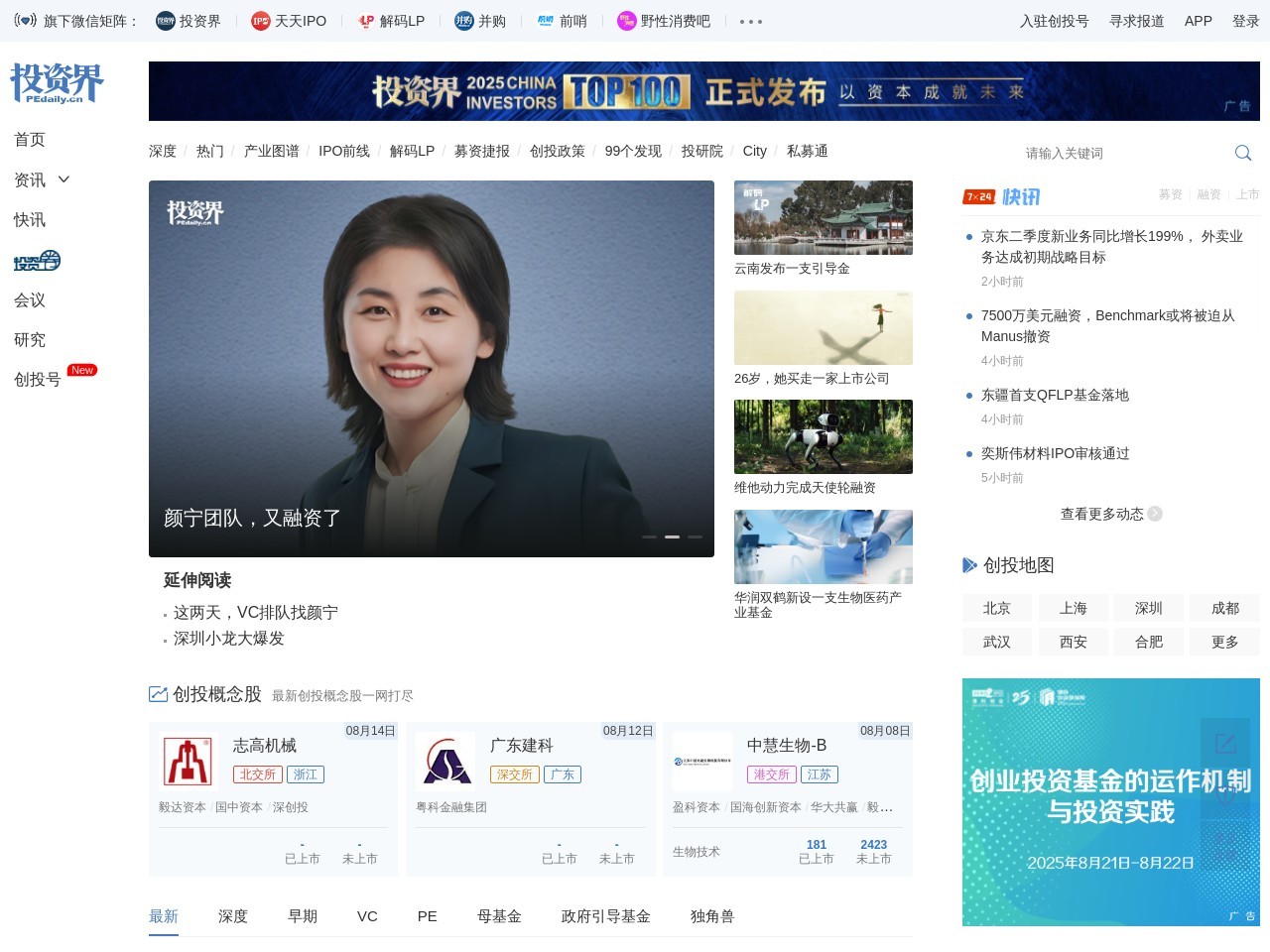This screenshot has height=952, width=1270.
Task: Select the 深度 article tab
Action: [x=233, y=916]
